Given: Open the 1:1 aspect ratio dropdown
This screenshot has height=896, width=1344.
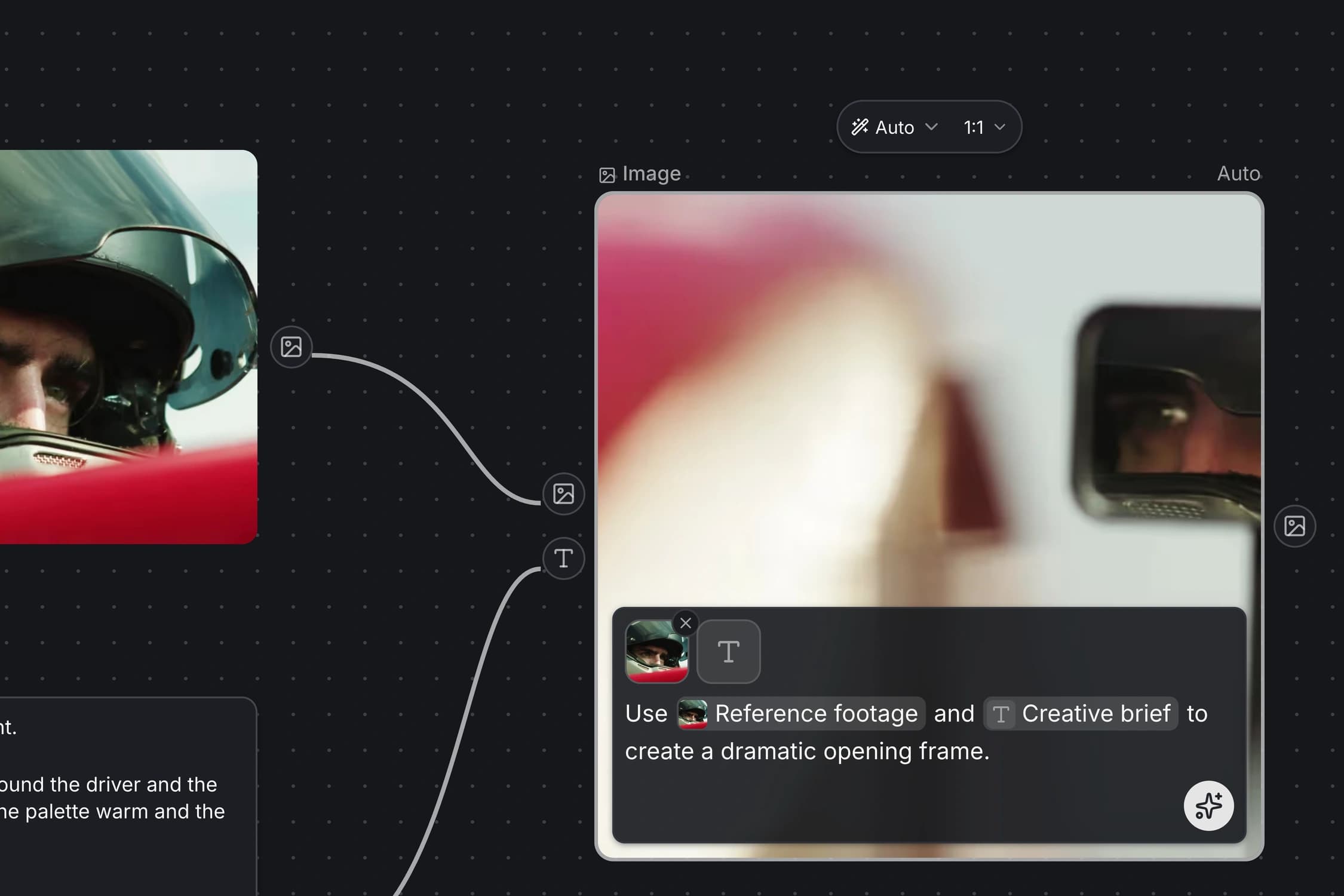Looking at the screenshot, I should coord(984,127).
